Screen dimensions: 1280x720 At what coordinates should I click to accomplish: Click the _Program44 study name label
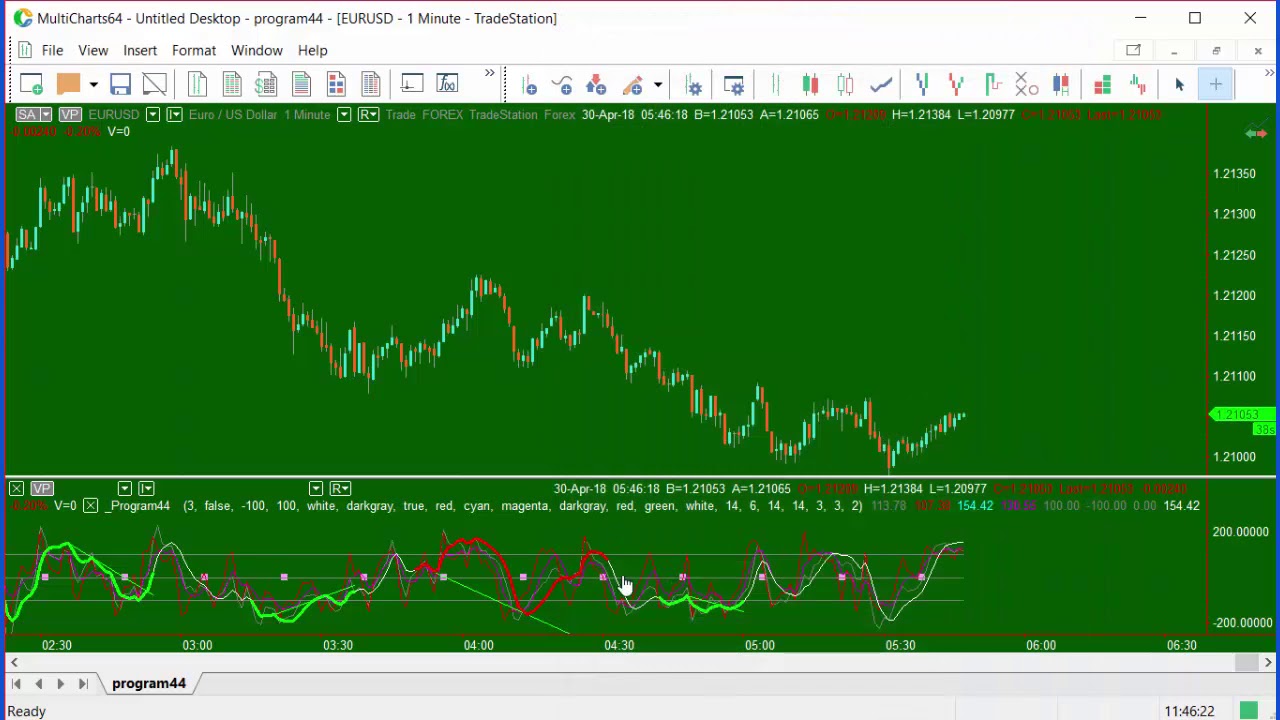point(138,506)
